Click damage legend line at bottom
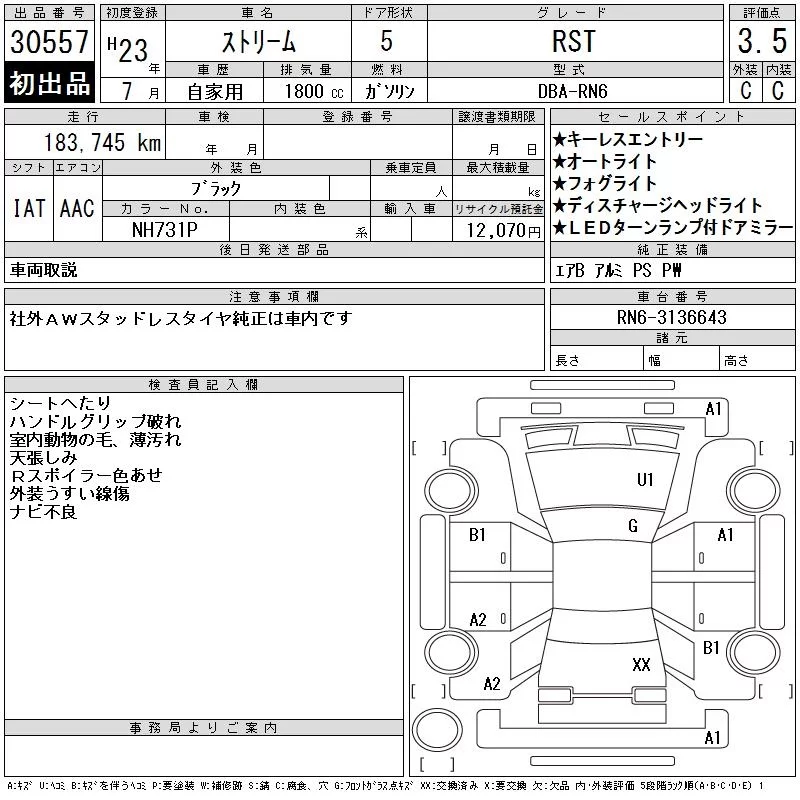The image size is (800, 800). [385, 786]
